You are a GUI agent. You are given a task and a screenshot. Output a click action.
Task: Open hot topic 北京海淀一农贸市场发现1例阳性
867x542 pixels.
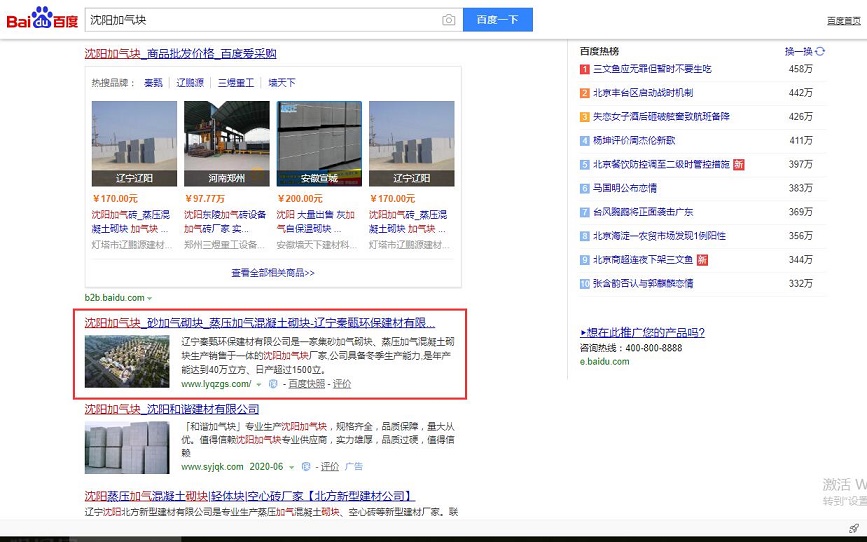tap(659, 236)
